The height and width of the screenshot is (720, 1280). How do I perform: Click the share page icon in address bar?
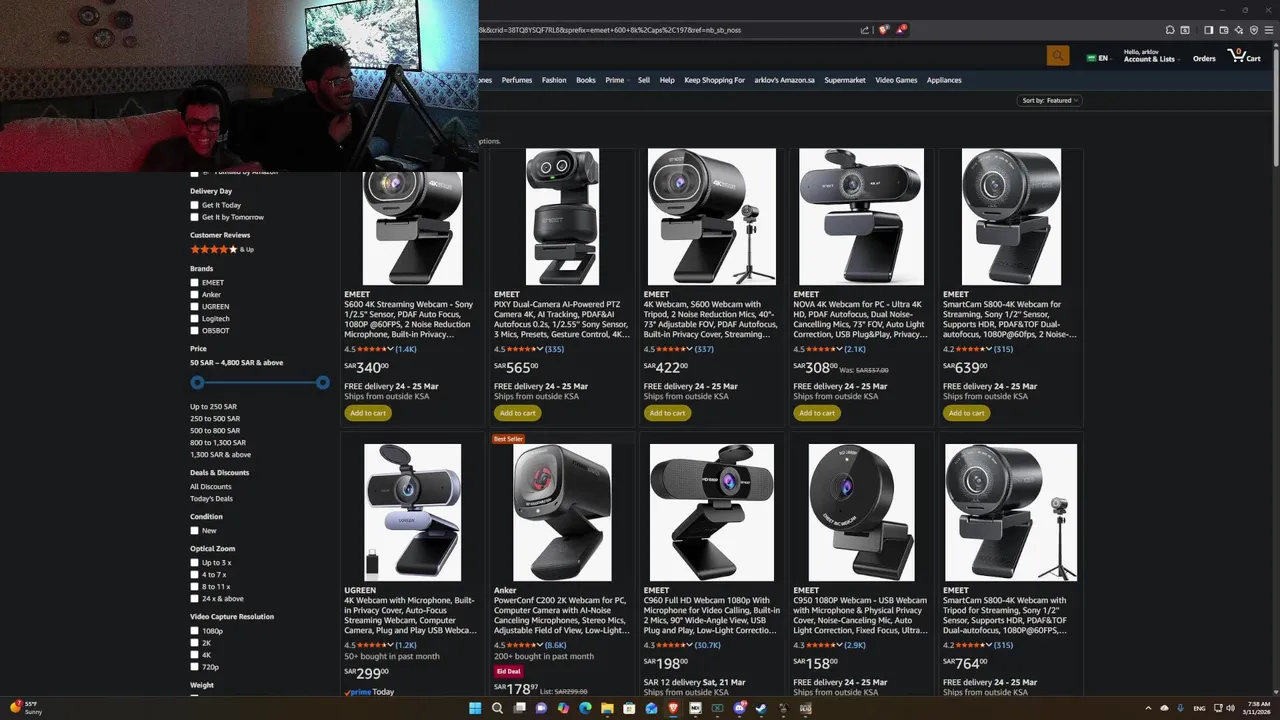(x=864, y=30)
